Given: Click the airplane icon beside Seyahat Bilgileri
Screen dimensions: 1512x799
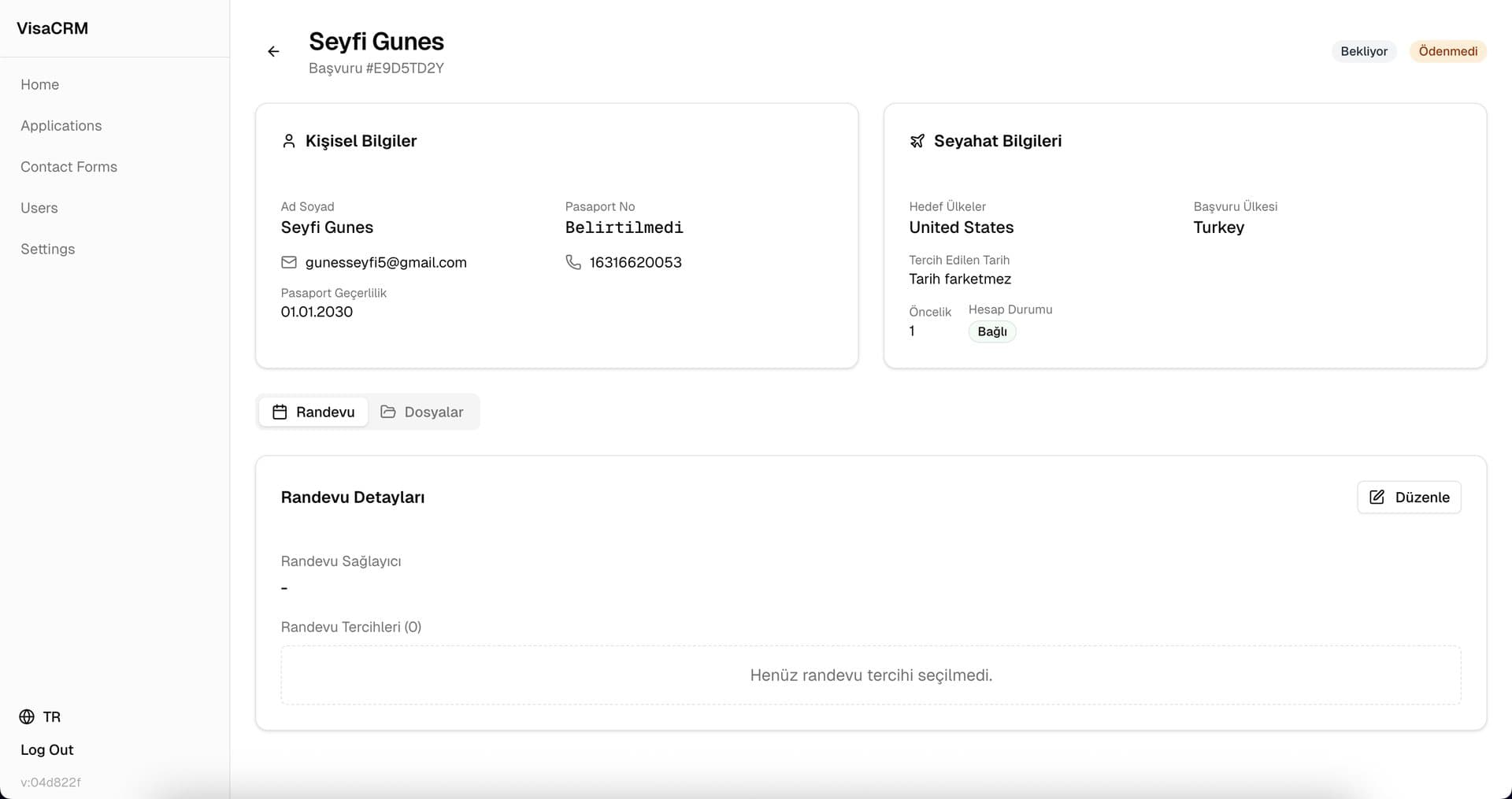Looking at the screenshot, I should tap(917, 141).
